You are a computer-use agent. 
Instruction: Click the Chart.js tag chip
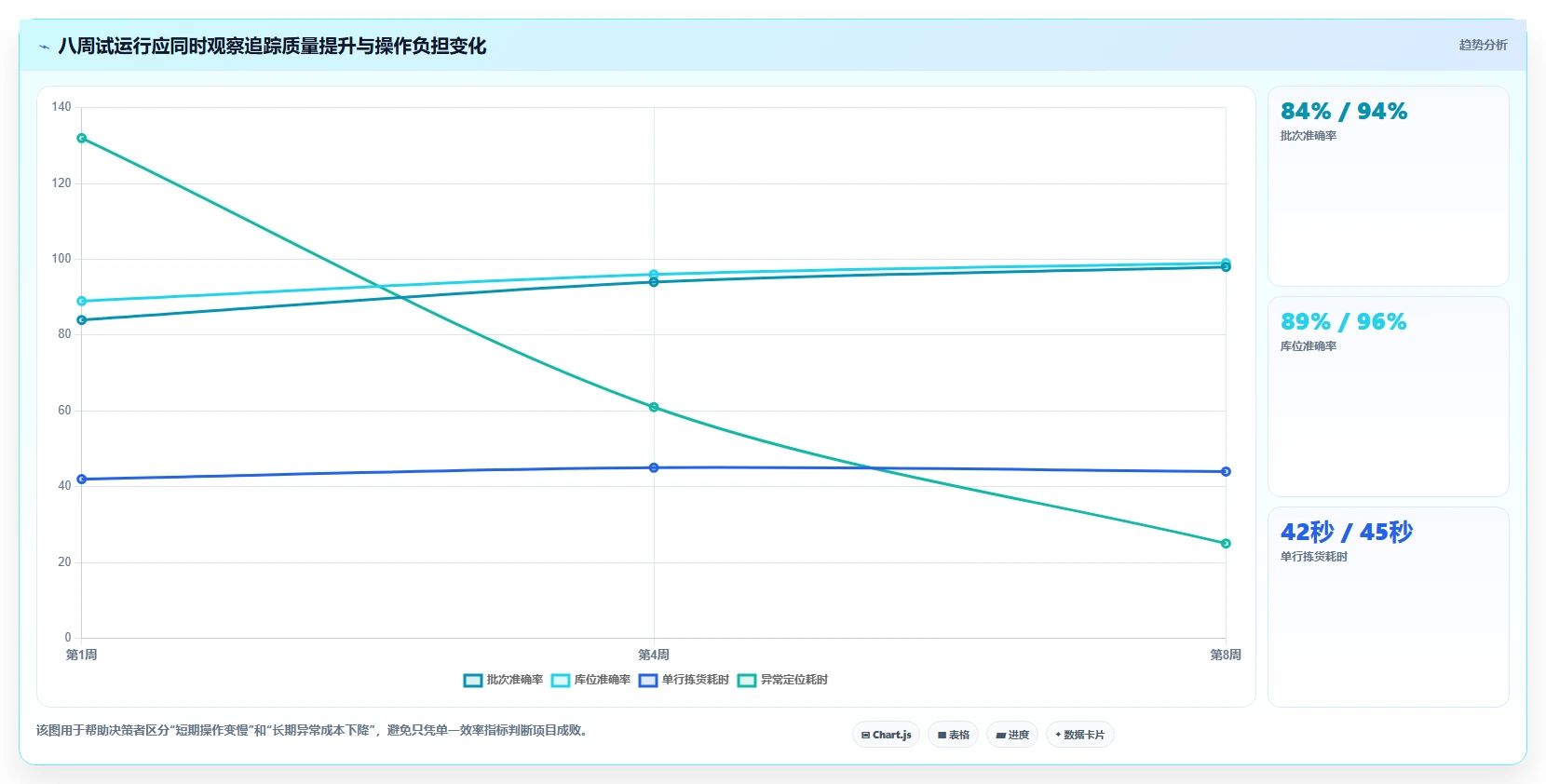886,735
